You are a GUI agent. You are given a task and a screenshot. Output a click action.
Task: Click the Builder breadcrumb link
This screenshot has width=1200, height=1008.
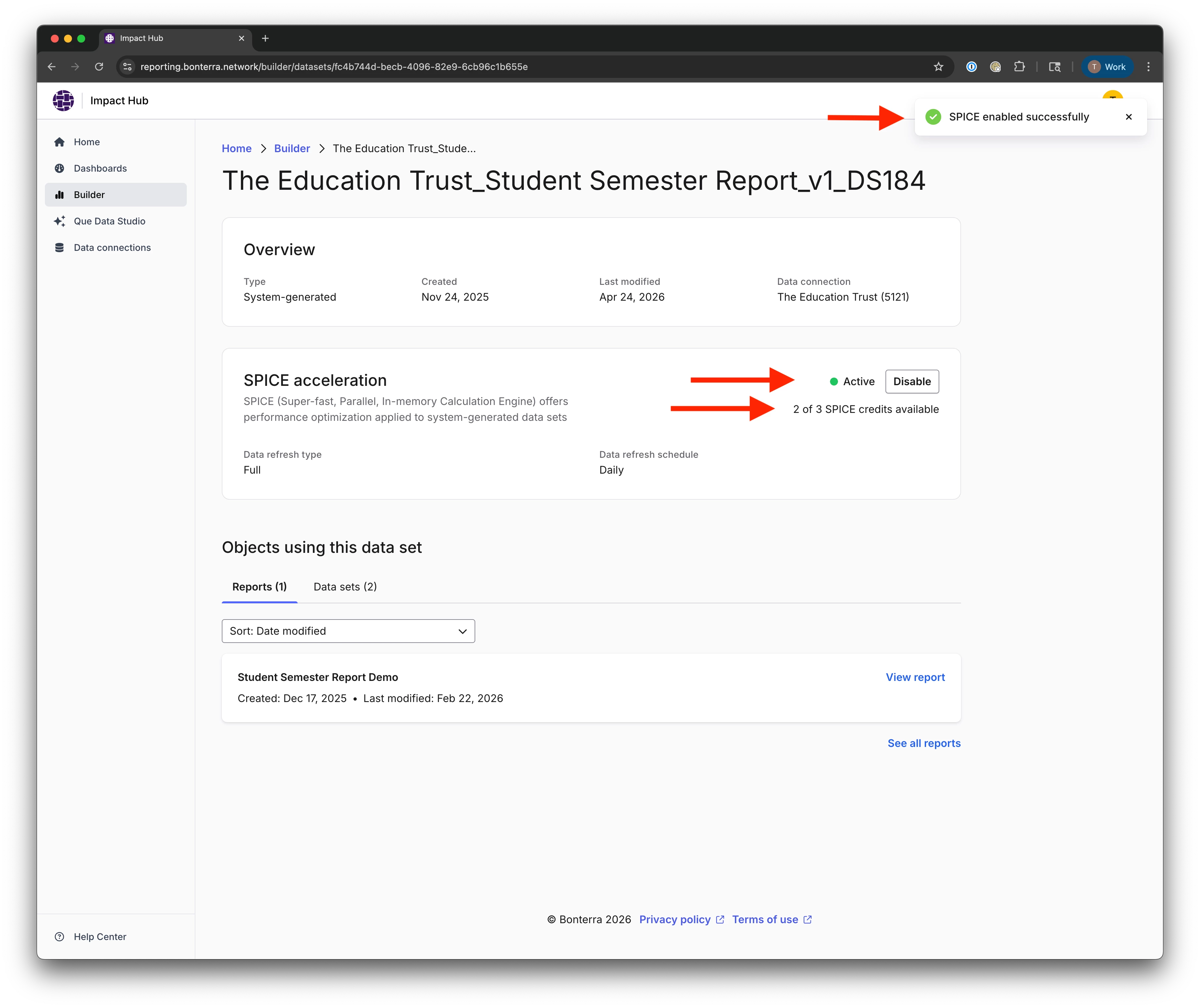point(292,149)
